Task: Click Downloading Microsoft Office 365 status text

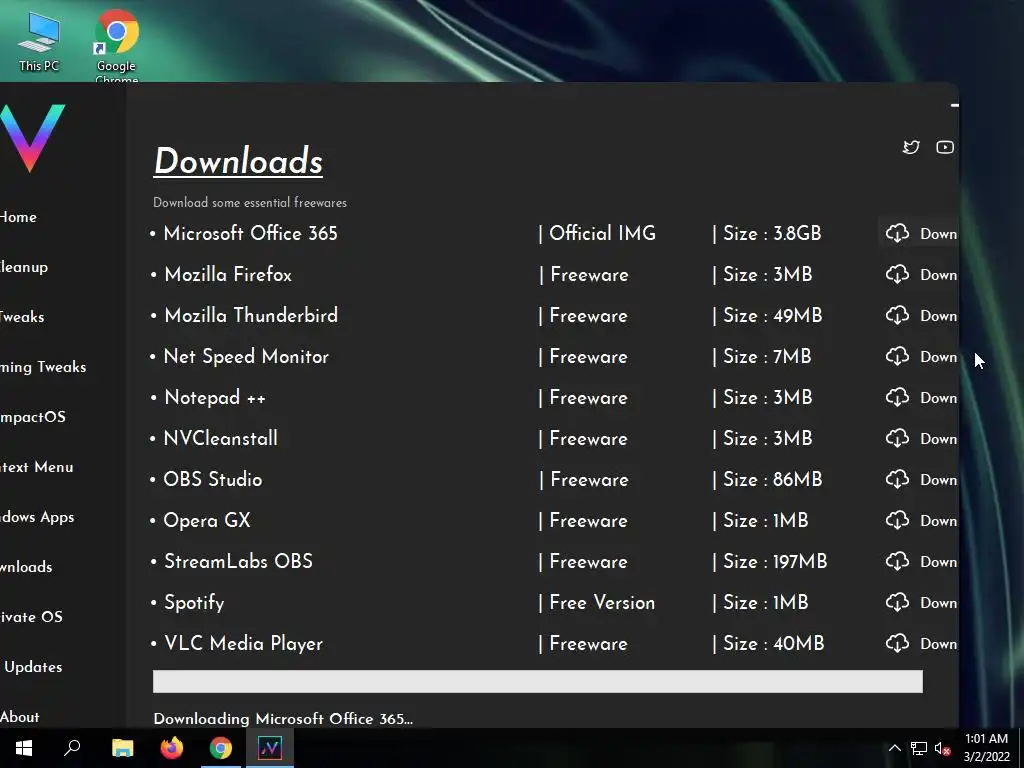Action: pos(283,719)
